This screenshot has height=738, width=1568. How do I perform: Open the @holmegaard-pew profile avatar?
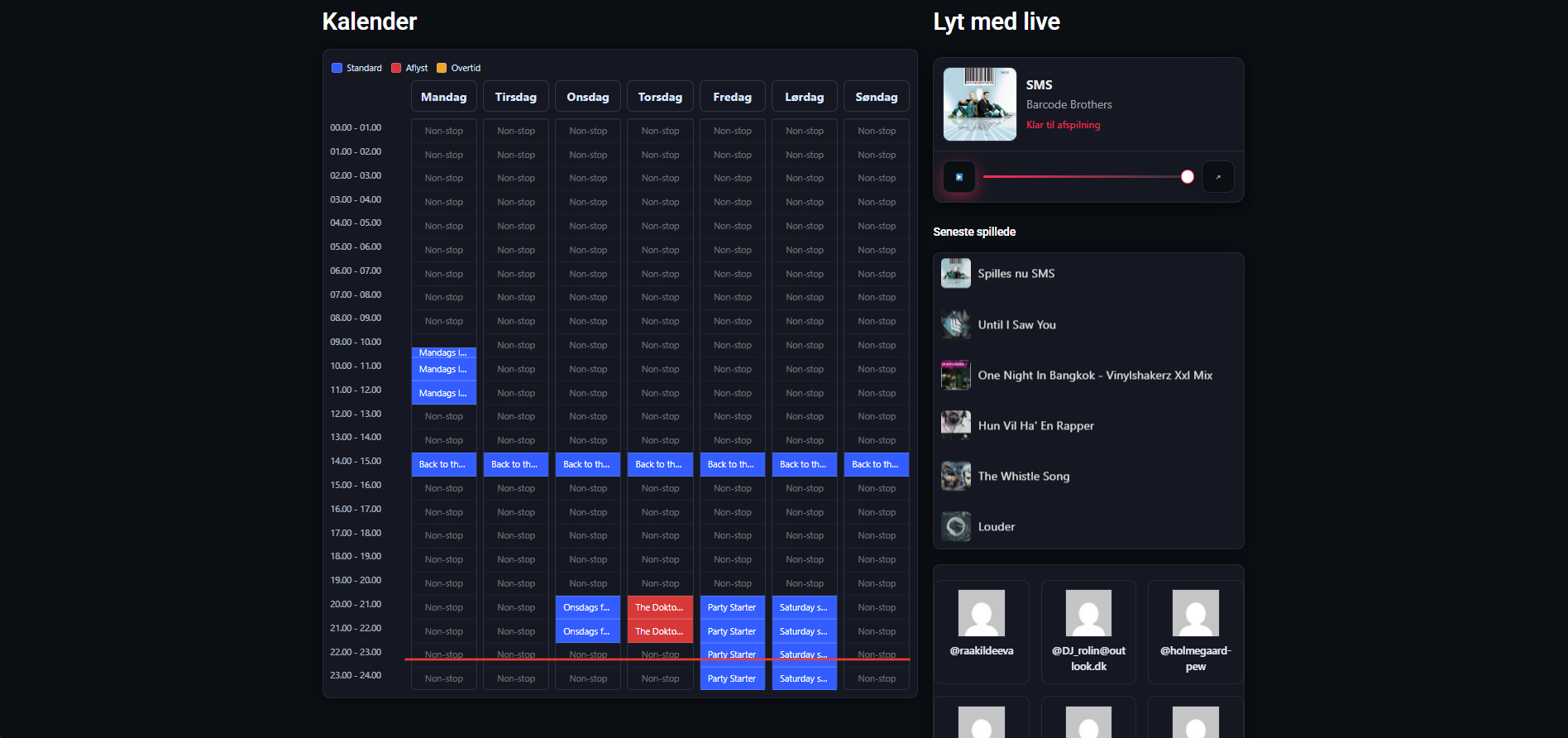(1195, 613)
